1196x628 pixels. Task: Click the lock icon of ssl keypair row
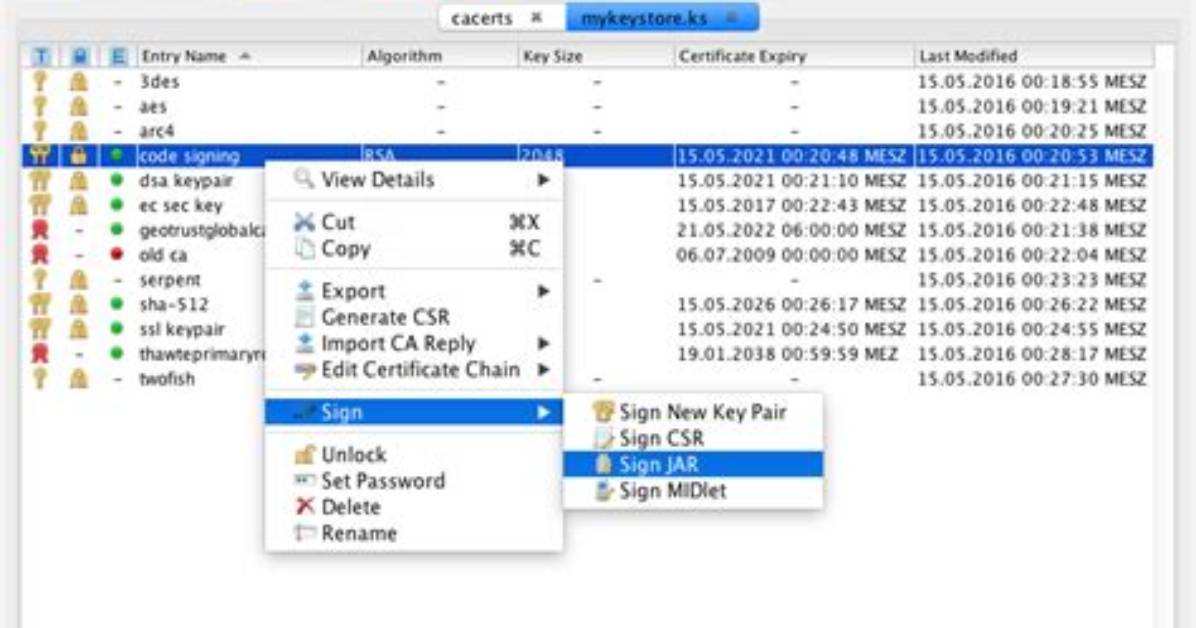click(x=79, y=329)
